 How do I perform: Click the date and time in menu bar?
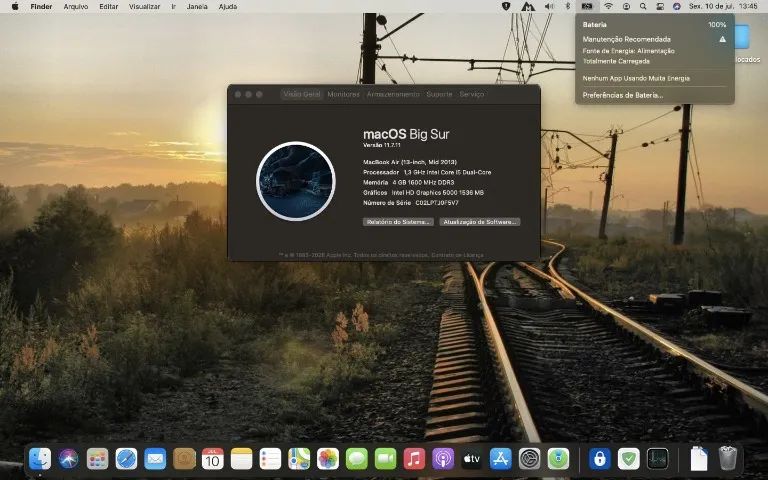tap(723, 6)
